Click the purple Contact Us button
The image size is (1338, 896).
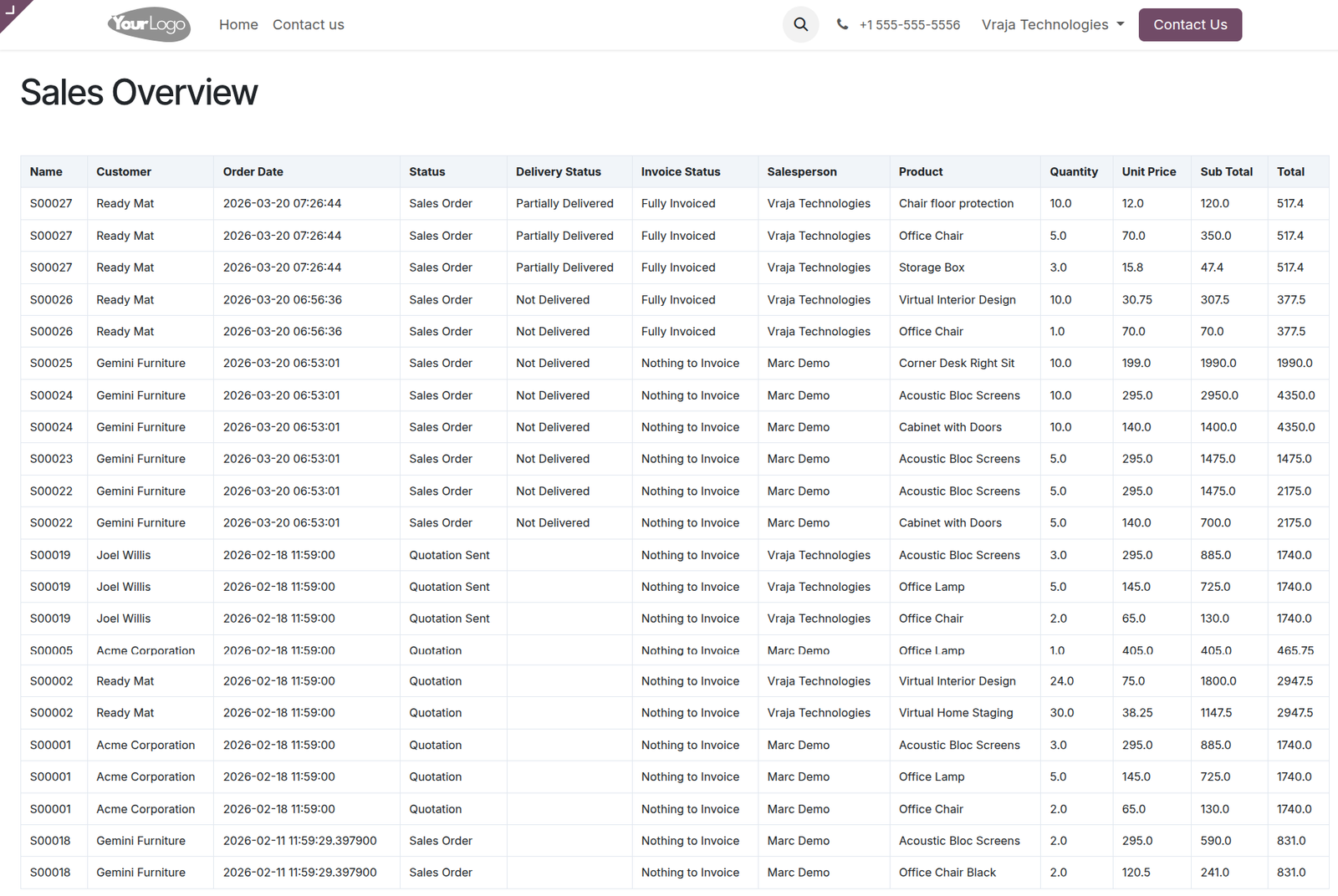(x=1190, y=24)
